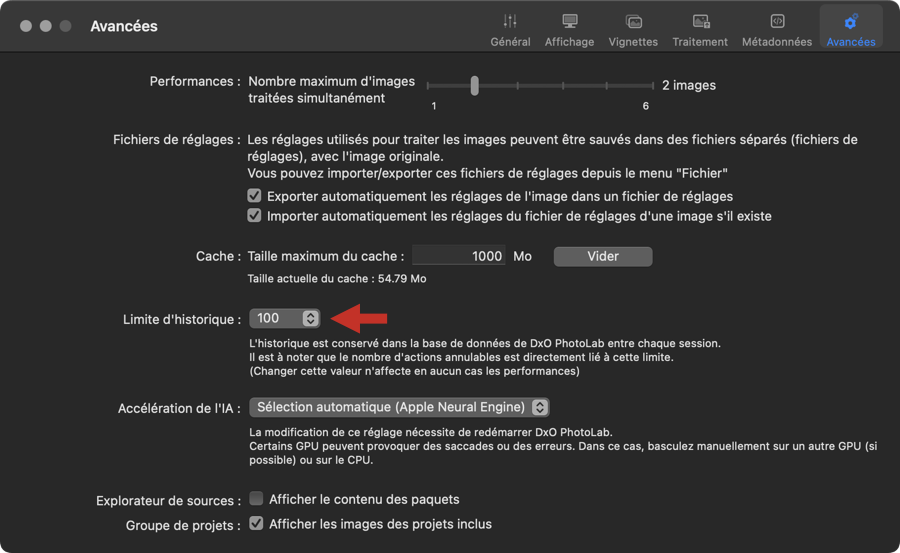This screenshot has width=900, height=553.
Task: Open the Général preferences tab icon
Action: 510,21
